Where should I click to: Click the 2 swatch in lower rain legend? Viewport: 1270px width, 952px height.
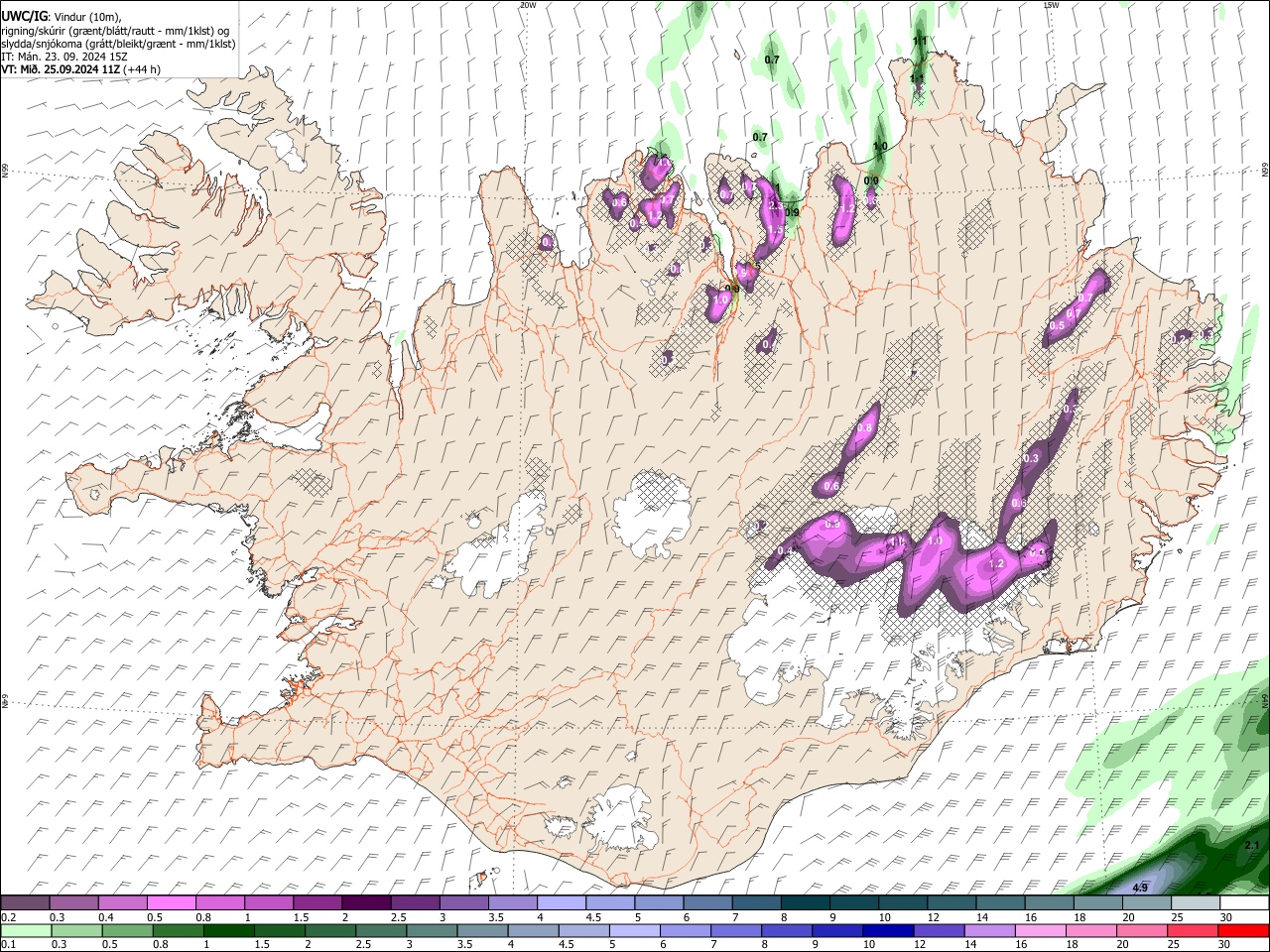(330, 930)
